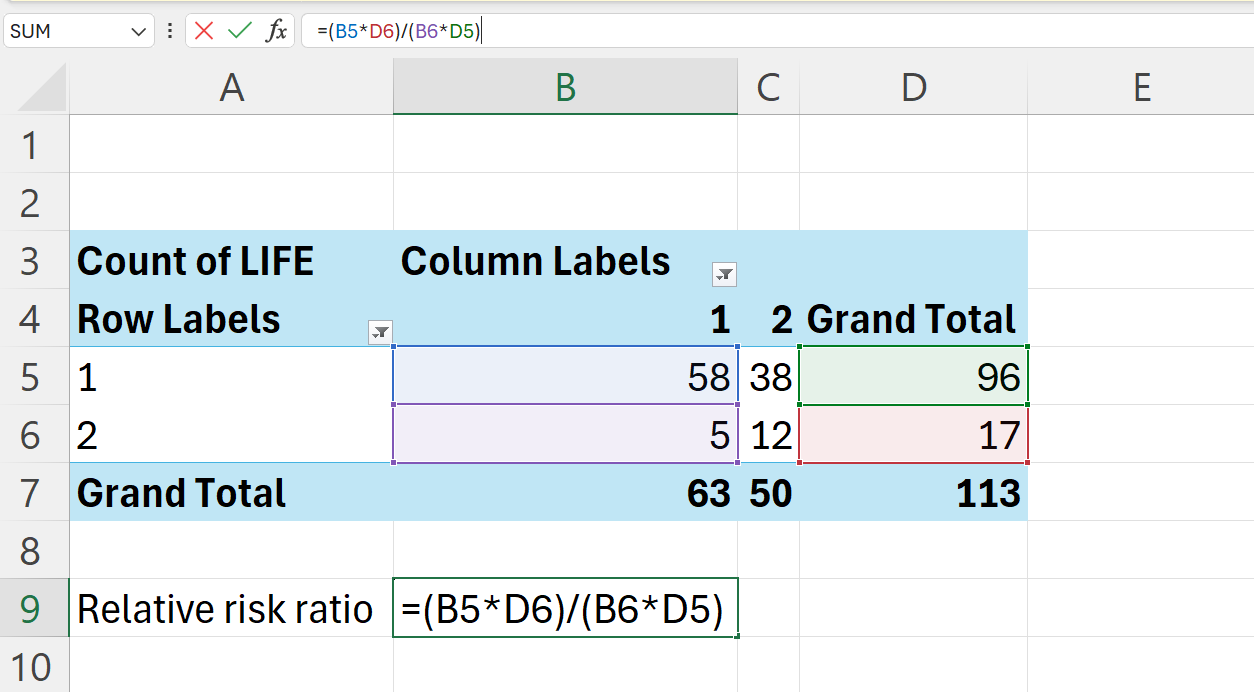Select row 7 header
This screenshot has height=692, width=1254.
coord(34,492)
